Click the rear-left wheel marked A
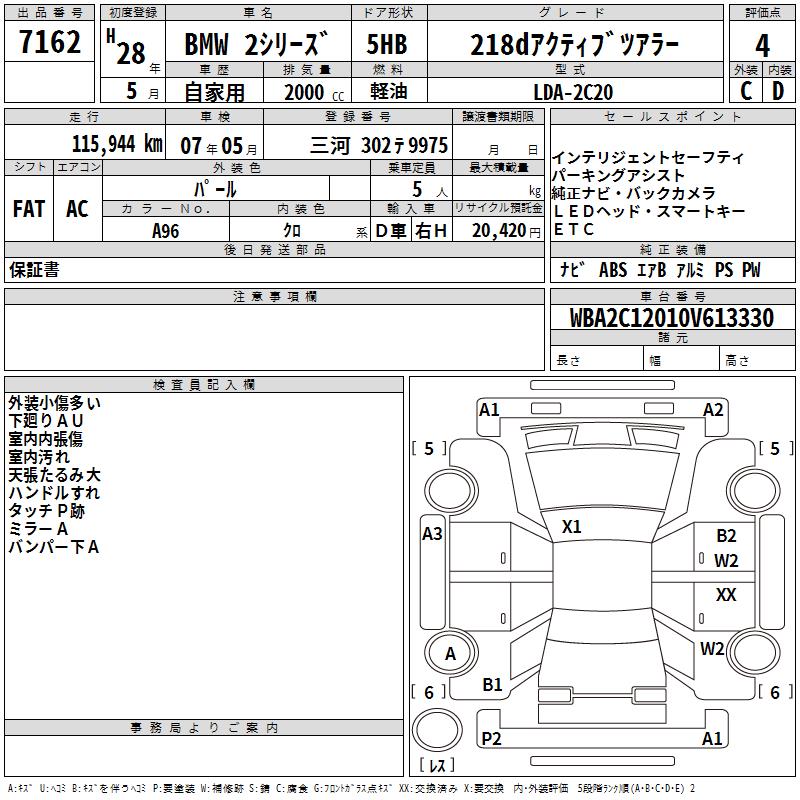800x800 pixels. coord(451,653)
